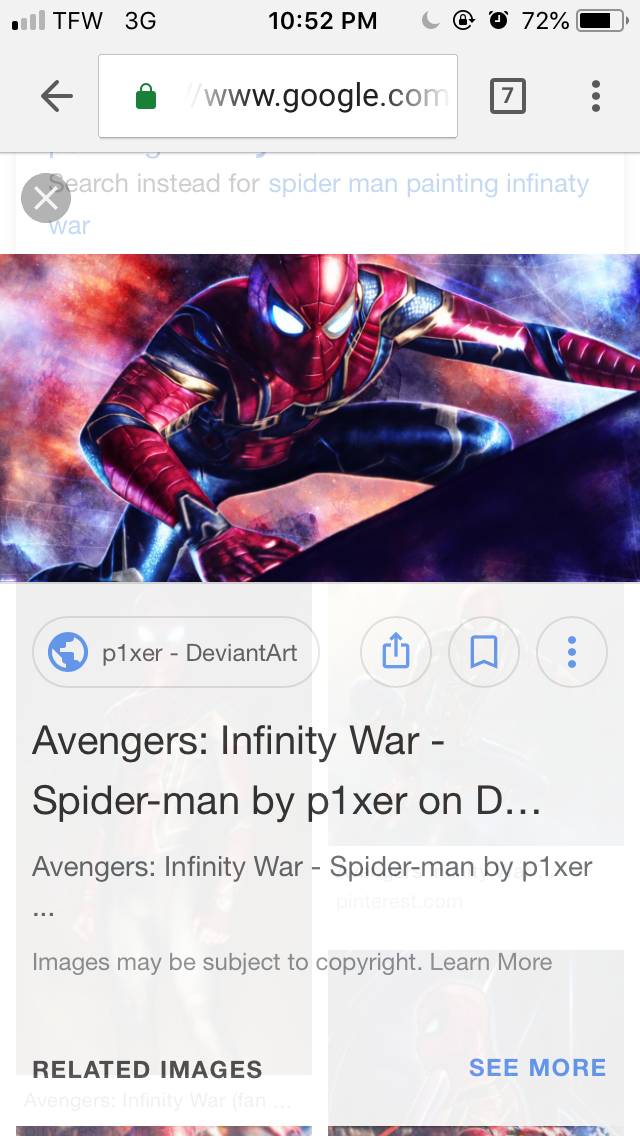Tap the battery indicator in status bar
The width and height of the screenshot is (640, 1136).
pos(602,21)
